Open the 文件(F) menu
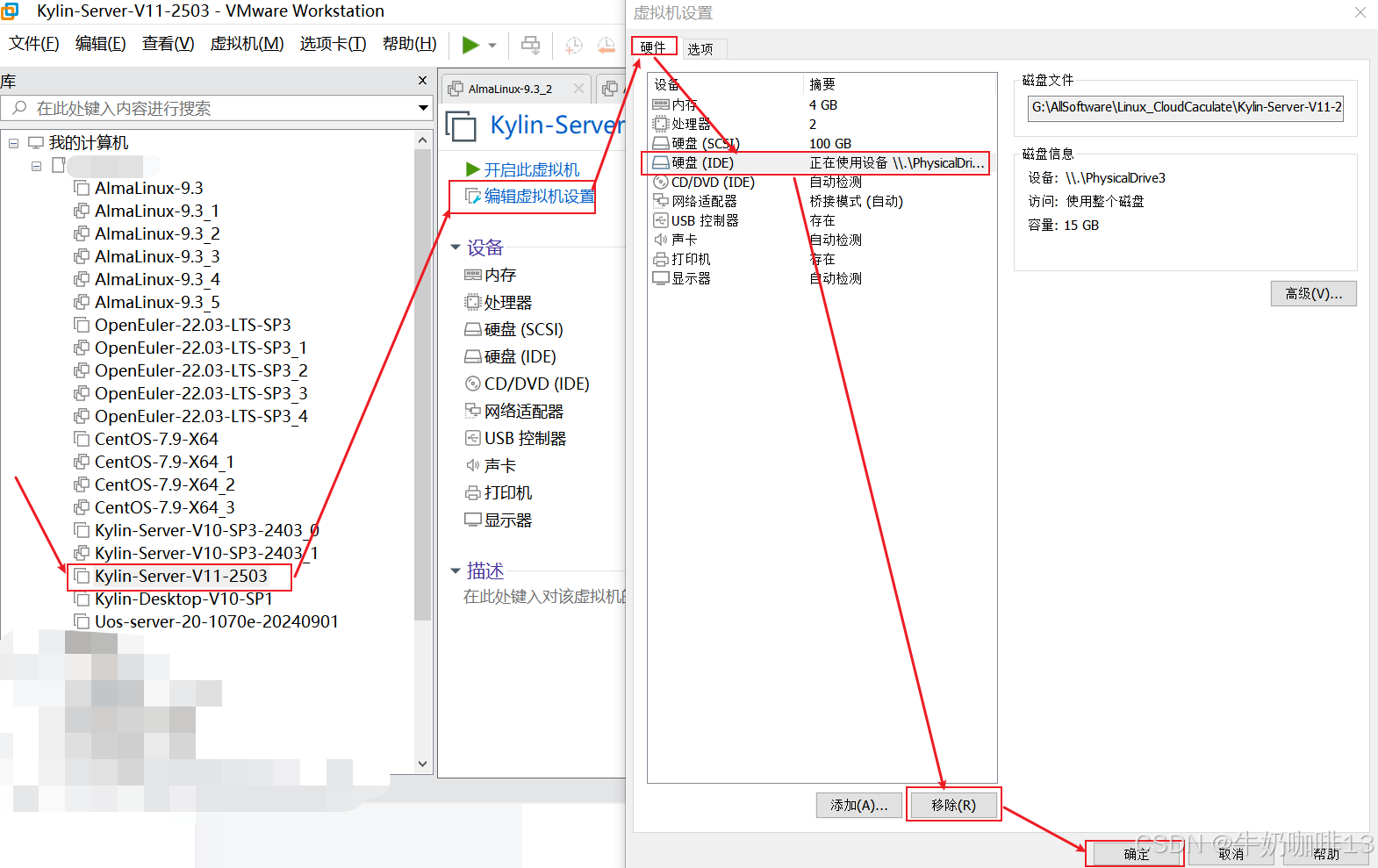This screenshot has height=868, width=1378. tap(34, 44)
